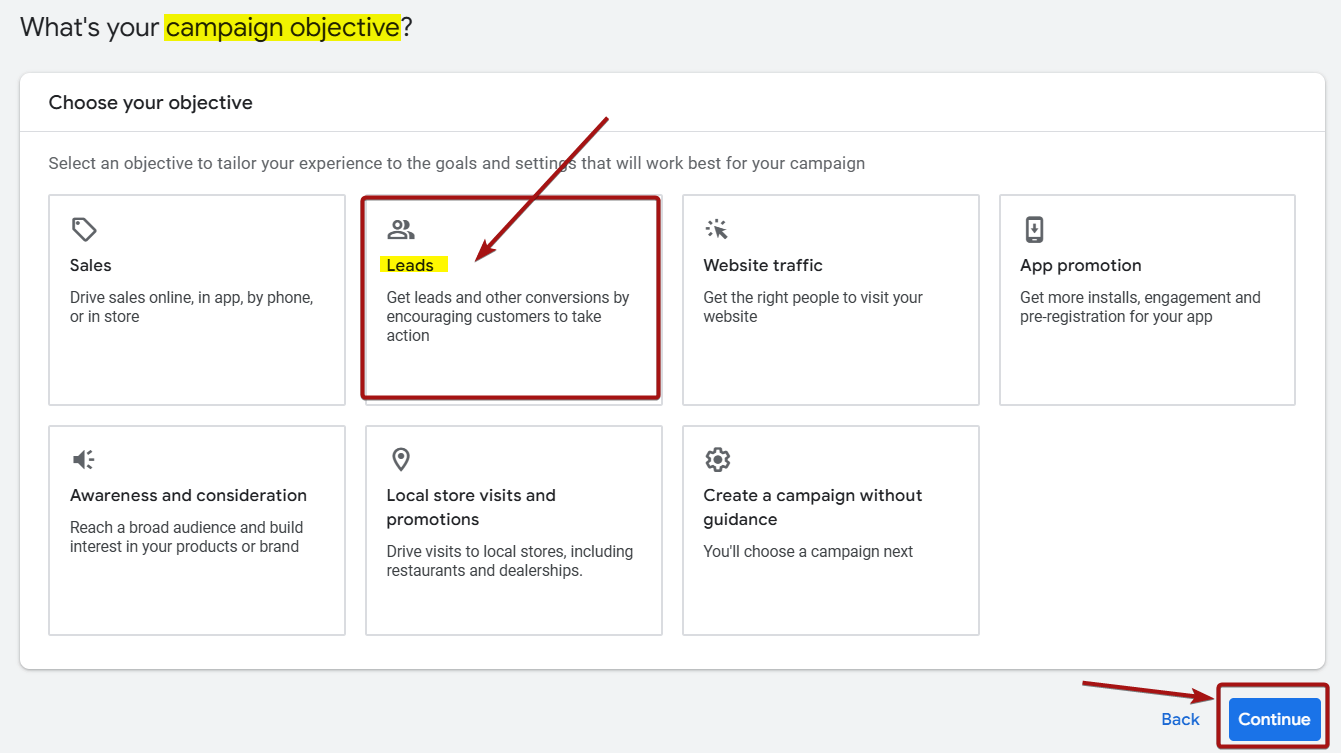This screenshot has width=1341, height=753.
Task: Click the Leads people icon
Action: coord(401,229)
